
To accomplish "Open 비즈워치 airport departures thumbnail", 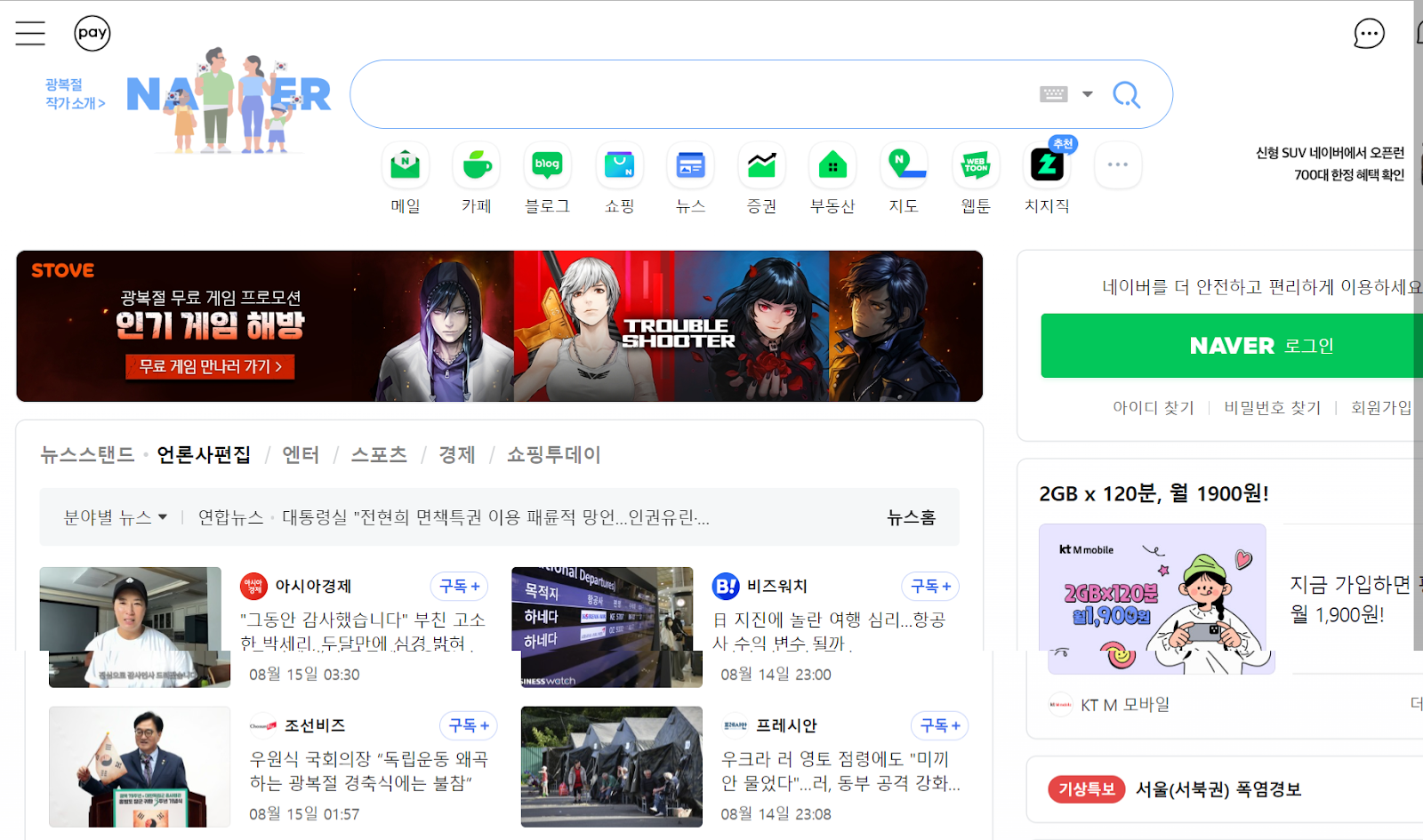I will (x=605, y=627).
